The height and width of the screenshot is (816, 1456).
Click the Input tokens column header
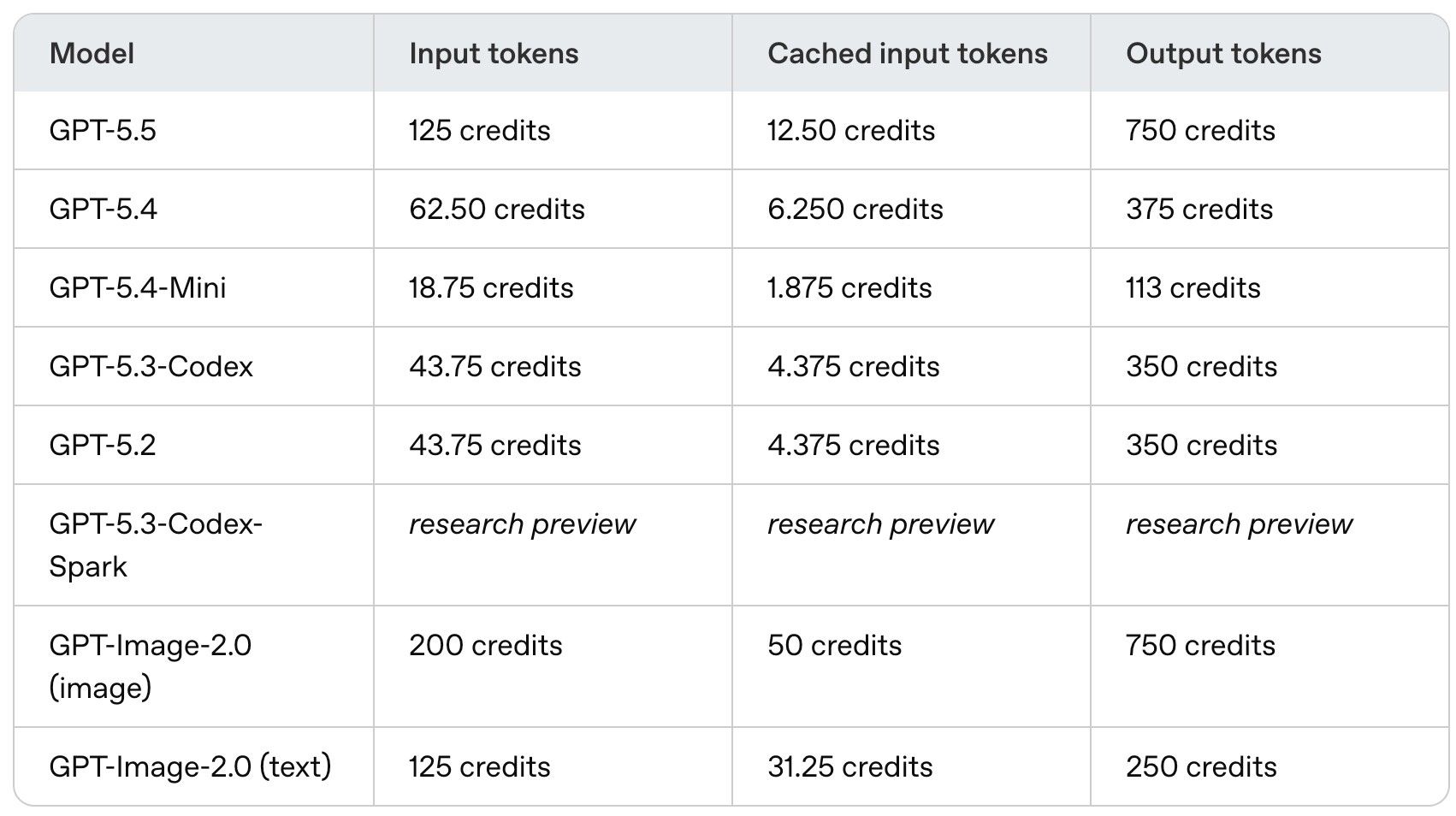(x=494, y=54)
